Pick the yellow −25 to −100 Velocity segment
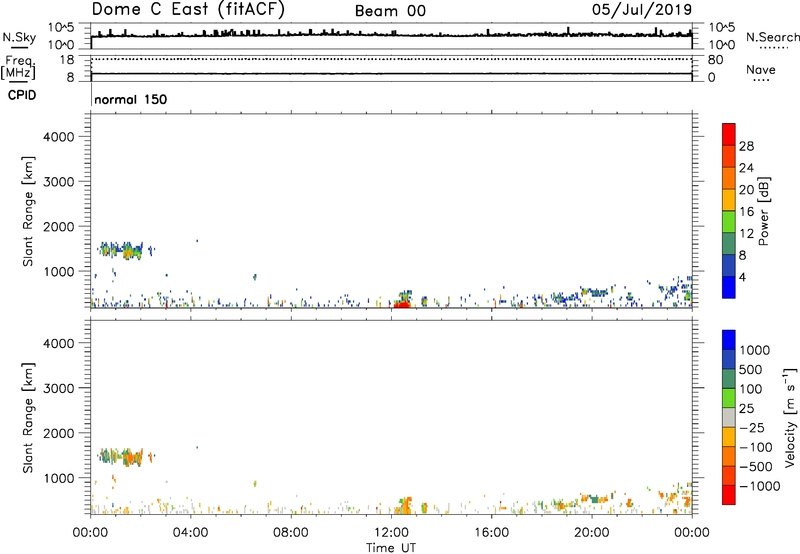Image resolution: width=800 pixels, height=554 pixels. click(729, 437)
